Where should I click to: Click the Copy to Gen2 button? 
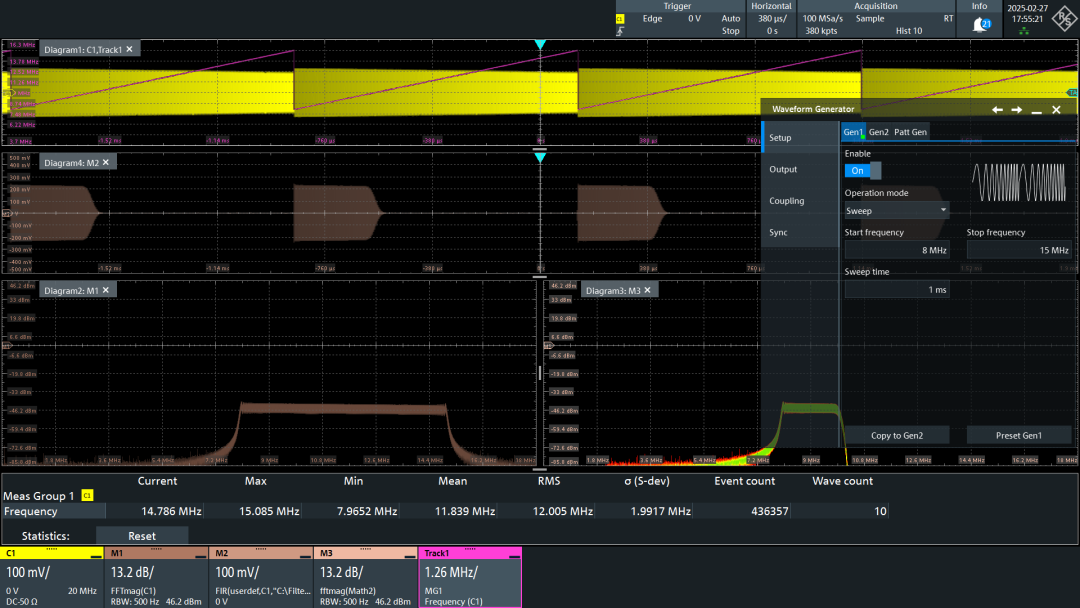pos(897,435)
